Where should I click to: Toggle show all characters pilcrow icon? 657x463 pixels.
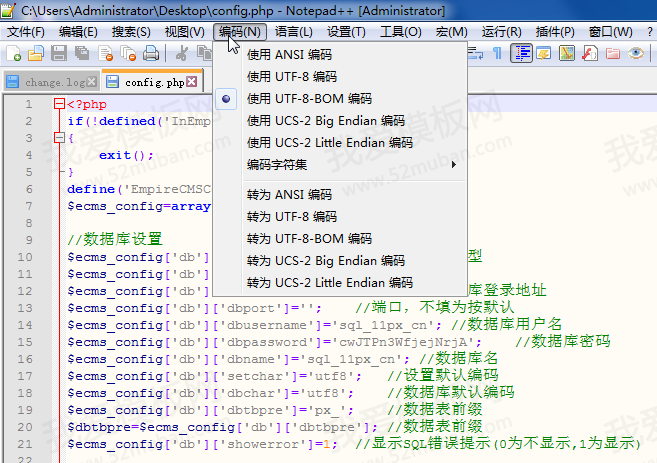497,53
